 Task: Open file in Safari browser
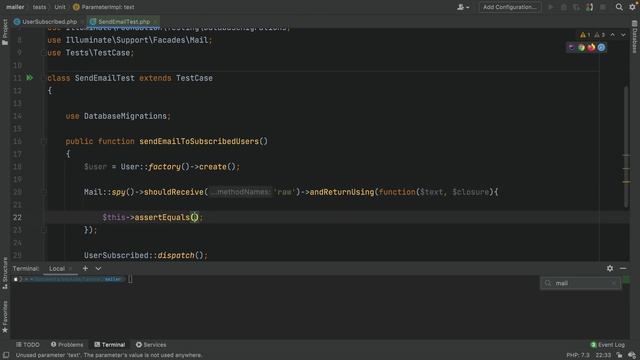(x=601, y=47)
